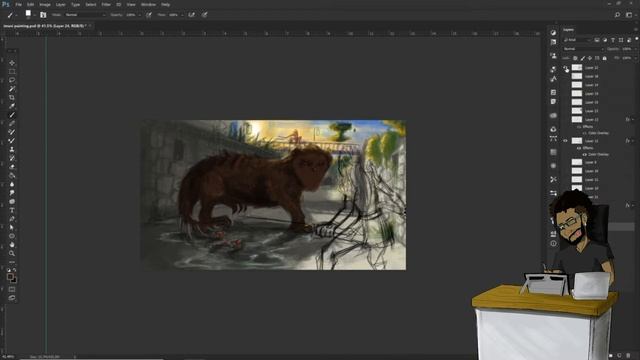Enable airbrush-style build-up next to Flow
This screenshot has height=360, width=640.
191,15
